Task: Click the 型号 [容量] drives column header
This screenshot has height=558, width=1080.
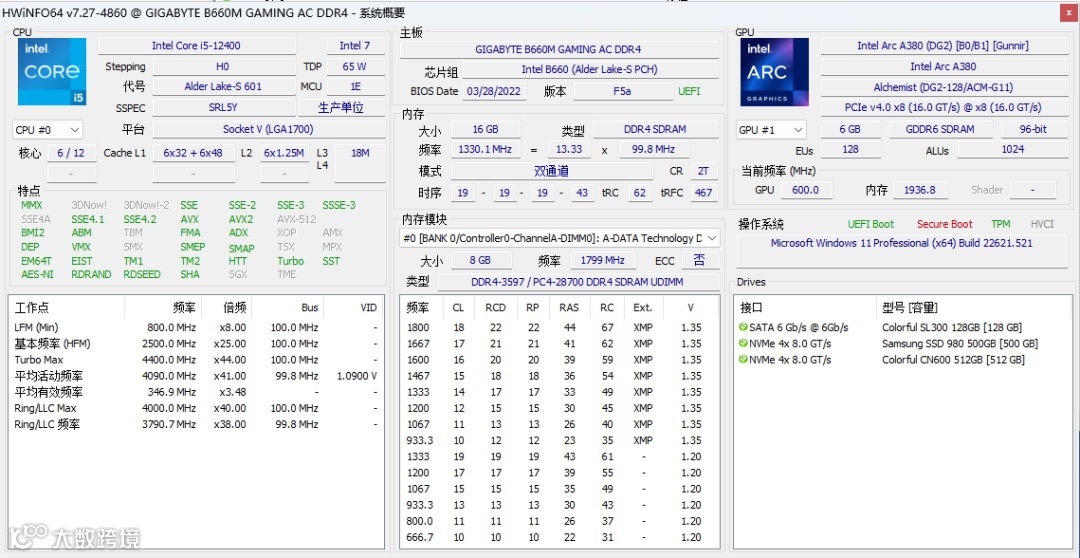Action: coord(909,307)
